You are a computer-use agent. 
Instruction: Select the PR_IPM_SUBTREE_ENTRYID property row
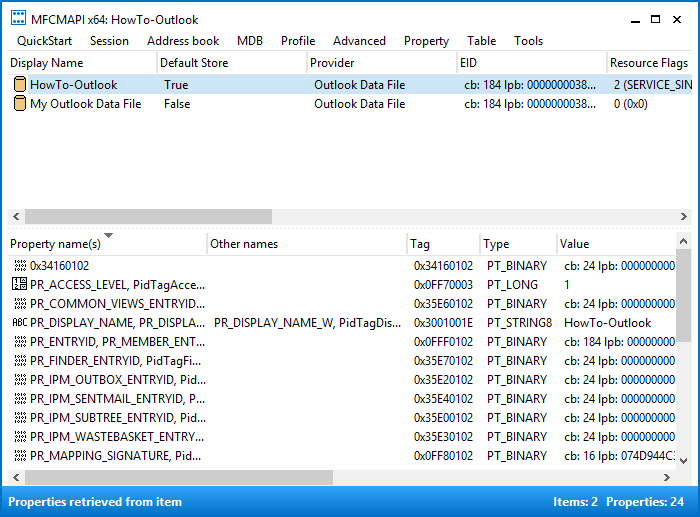(x=342, y=417)
